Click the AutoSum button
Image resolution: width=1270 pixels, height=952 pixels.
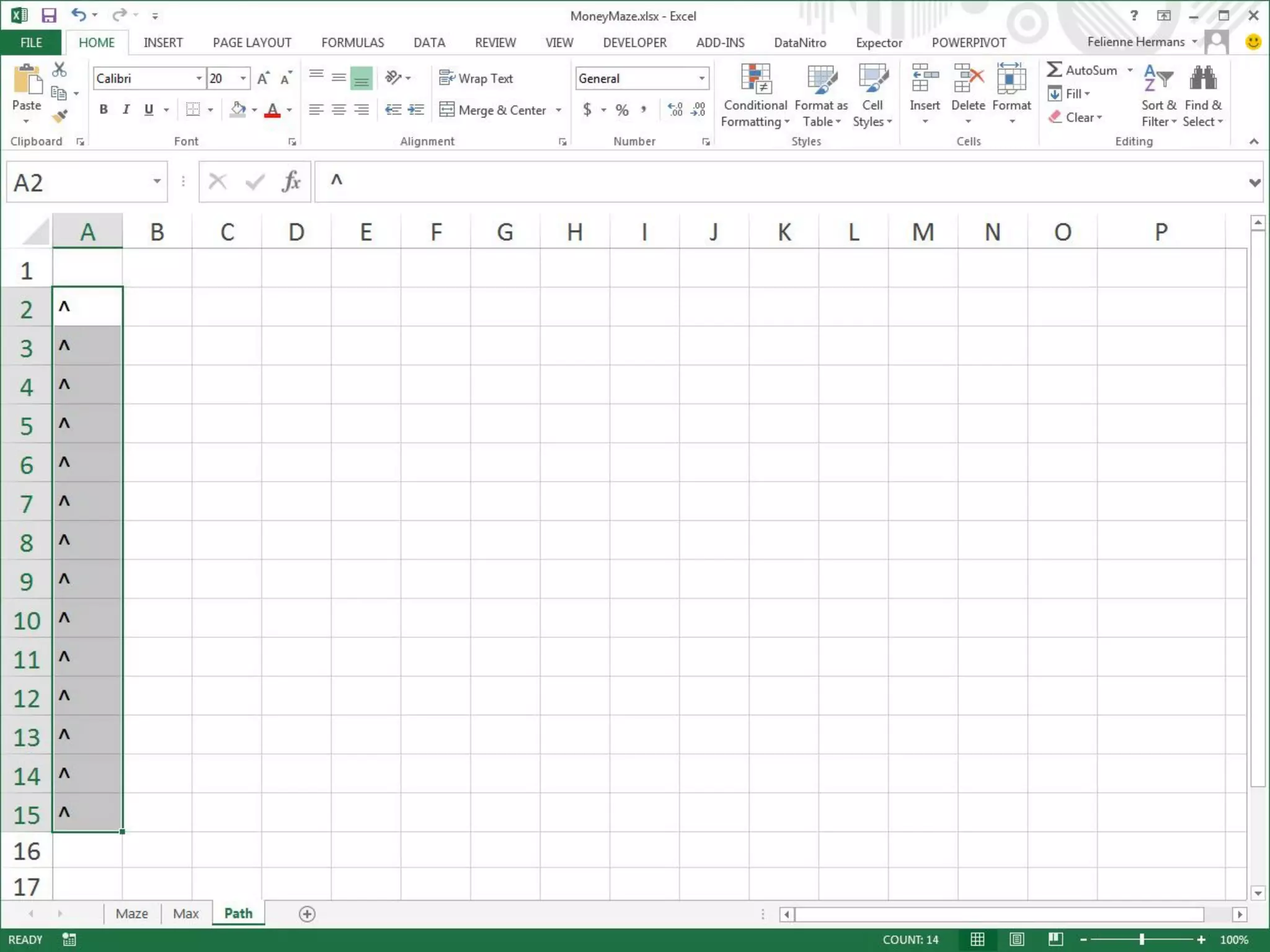(x=1082, y=70)
